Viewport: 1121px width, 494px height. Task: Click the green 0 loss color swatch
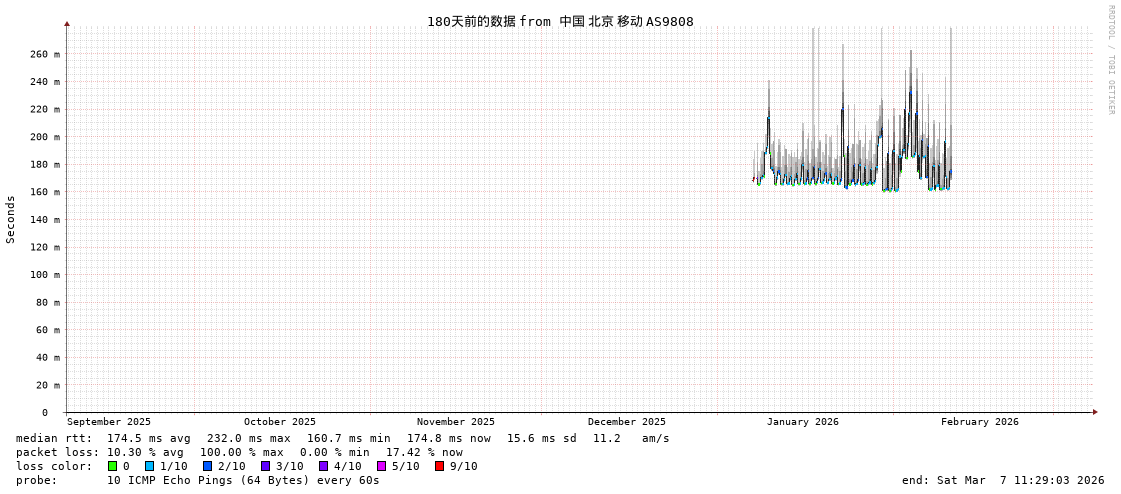[113, 466]
